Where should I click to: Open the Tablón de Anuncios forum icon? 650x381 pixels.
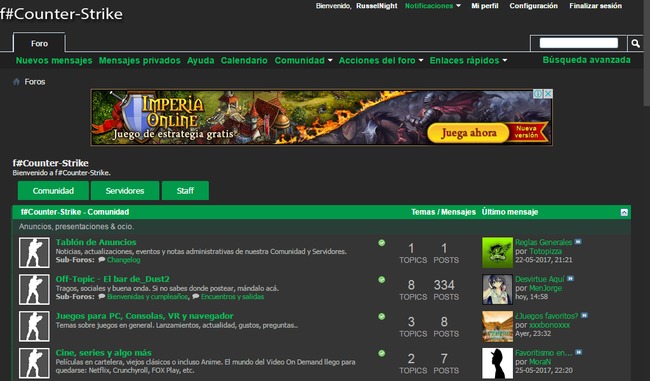[x=34, y=252]
